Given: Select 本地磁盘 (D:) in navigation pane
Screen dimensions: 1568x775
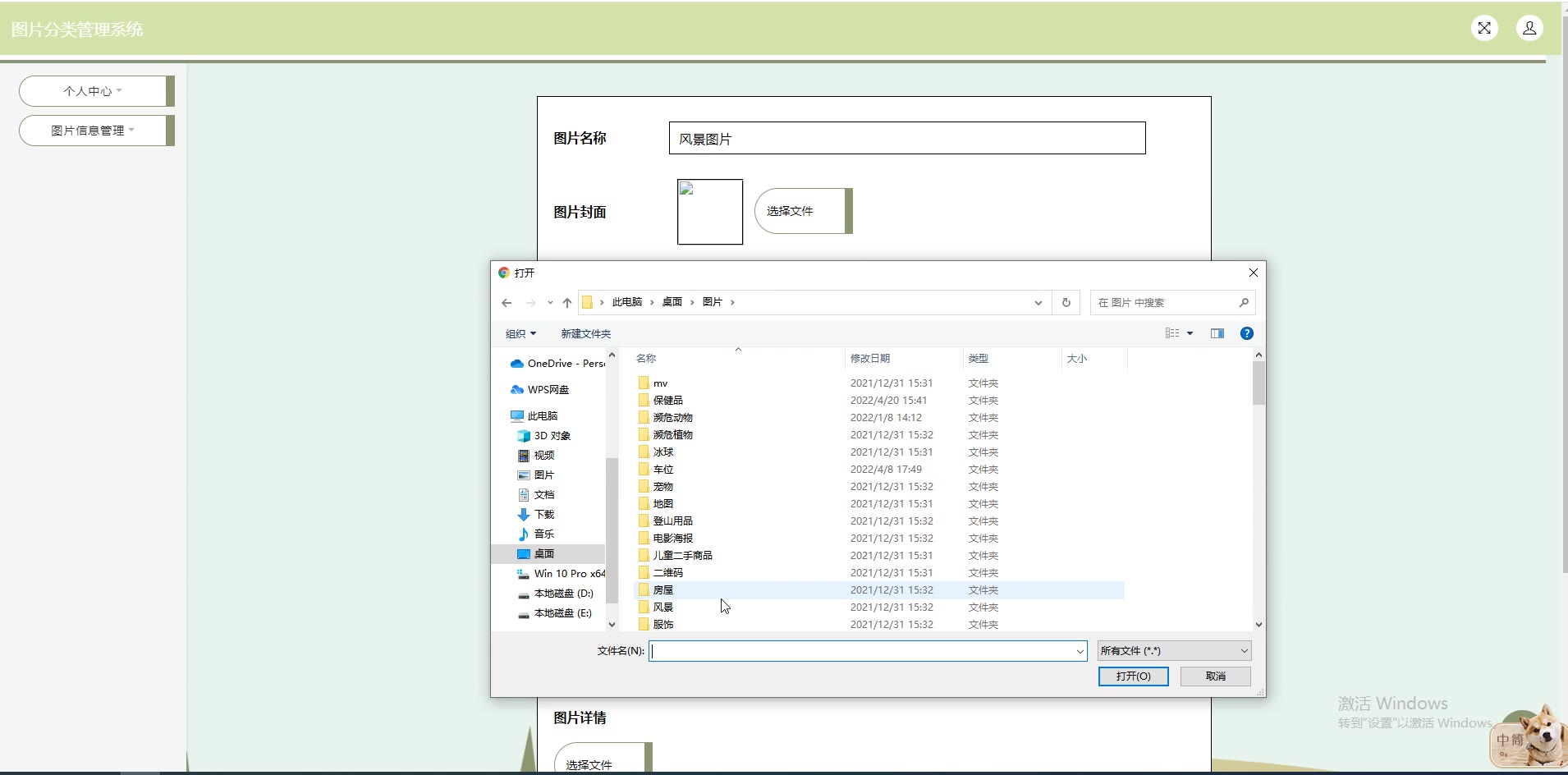Looking at the screenshot, I should 563,594.
